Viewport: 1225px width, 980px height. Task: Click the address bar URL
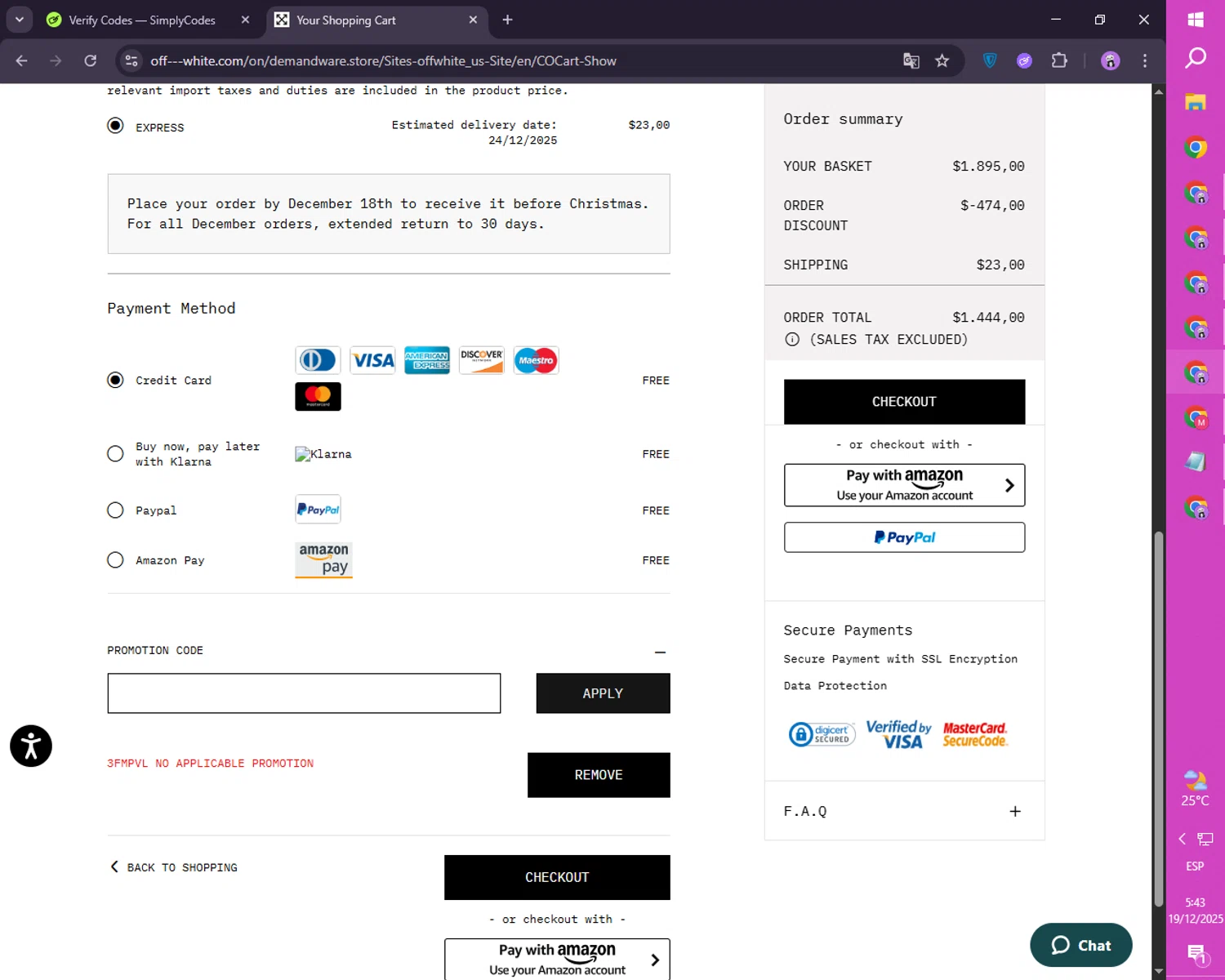click(383, 60)
